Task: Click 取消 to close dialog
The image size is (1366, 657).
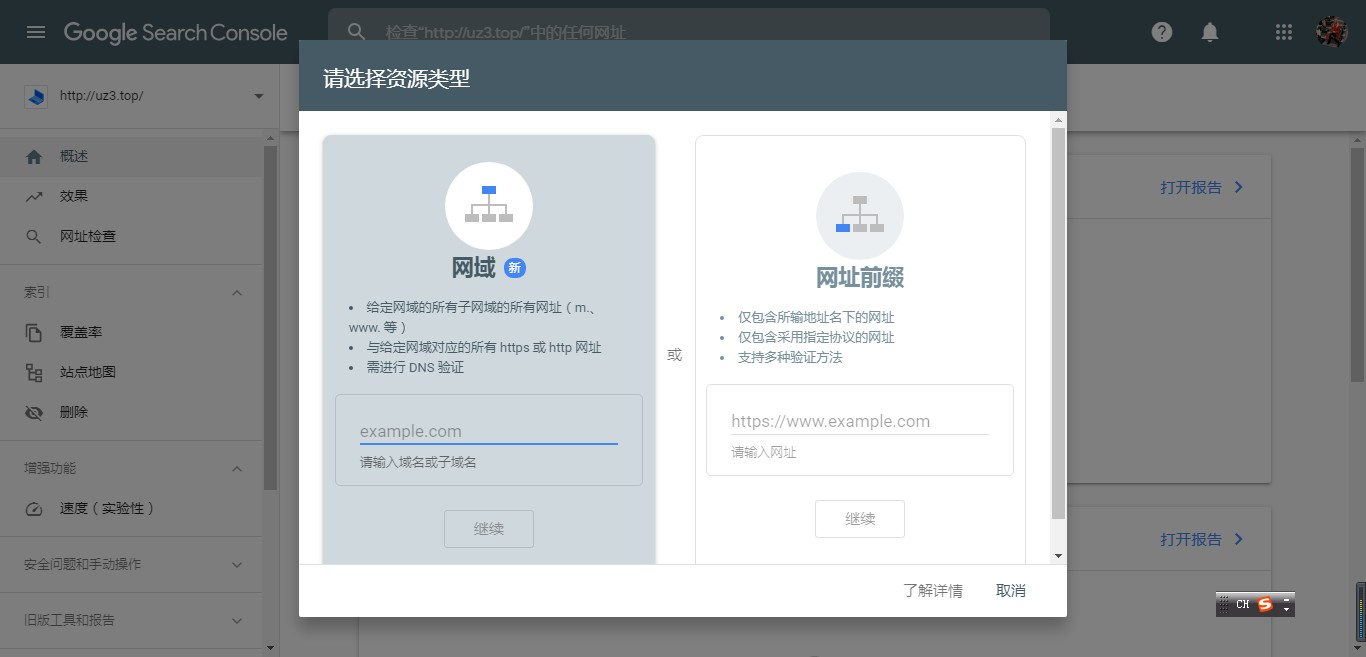Action: [x=1011, y=591]
